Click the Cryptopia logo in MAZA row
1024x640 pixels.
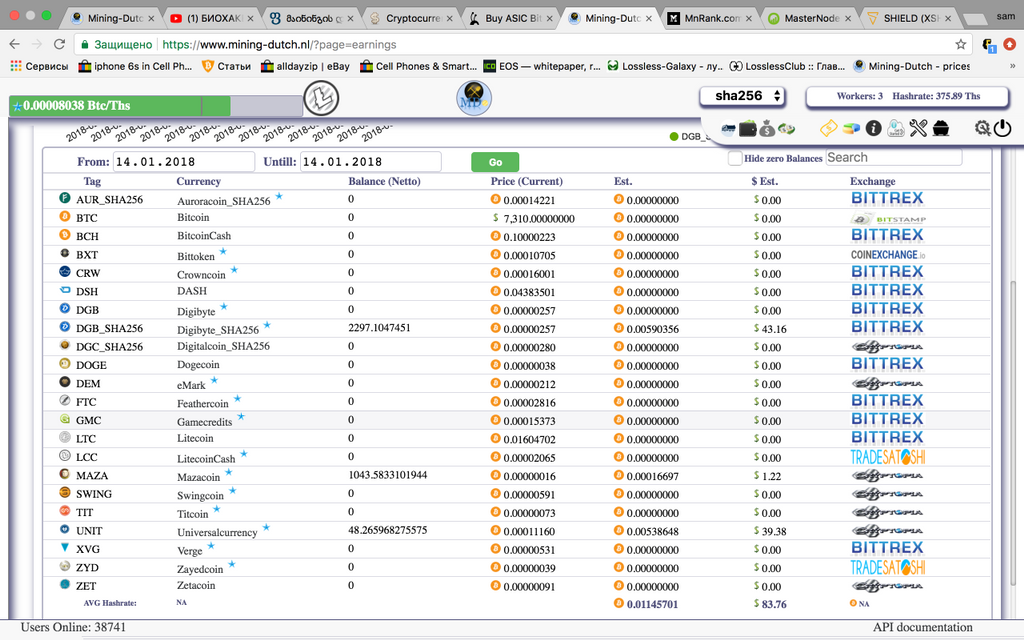pos(887,475)
